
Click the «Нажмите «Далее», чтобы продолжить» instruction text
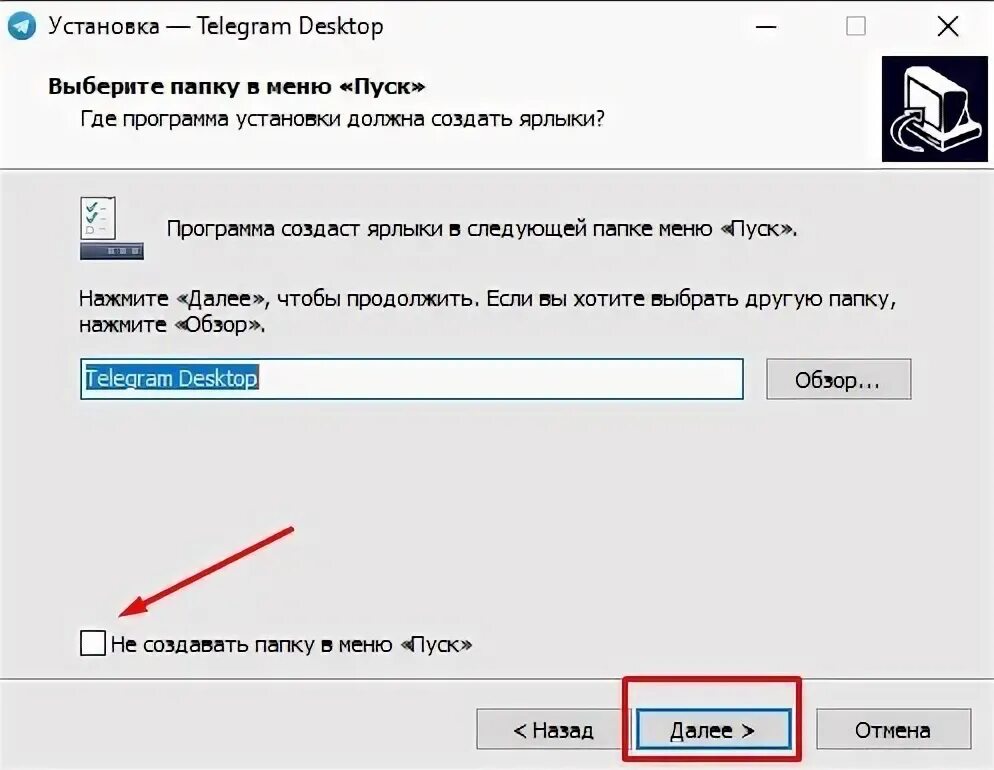point(487,311)
